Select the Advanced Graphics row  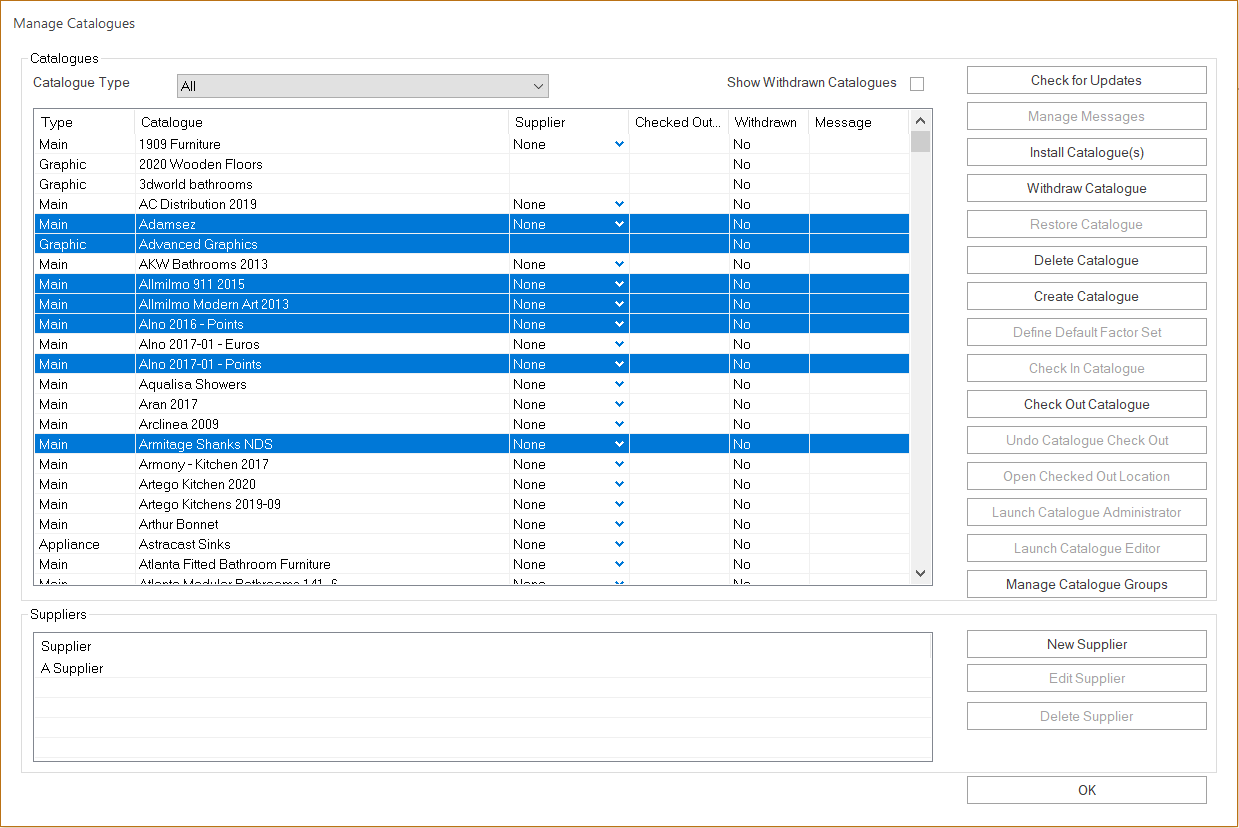(472, 244)
